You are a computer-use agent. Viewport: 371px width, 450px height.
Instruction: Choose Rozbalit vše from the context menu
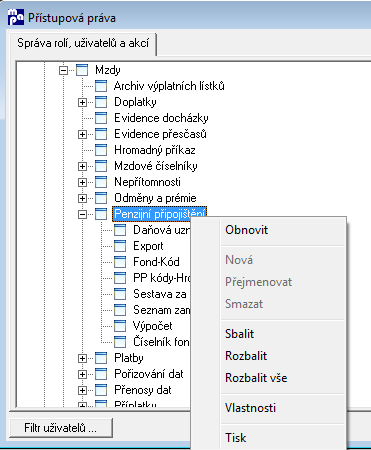point(268,378)
